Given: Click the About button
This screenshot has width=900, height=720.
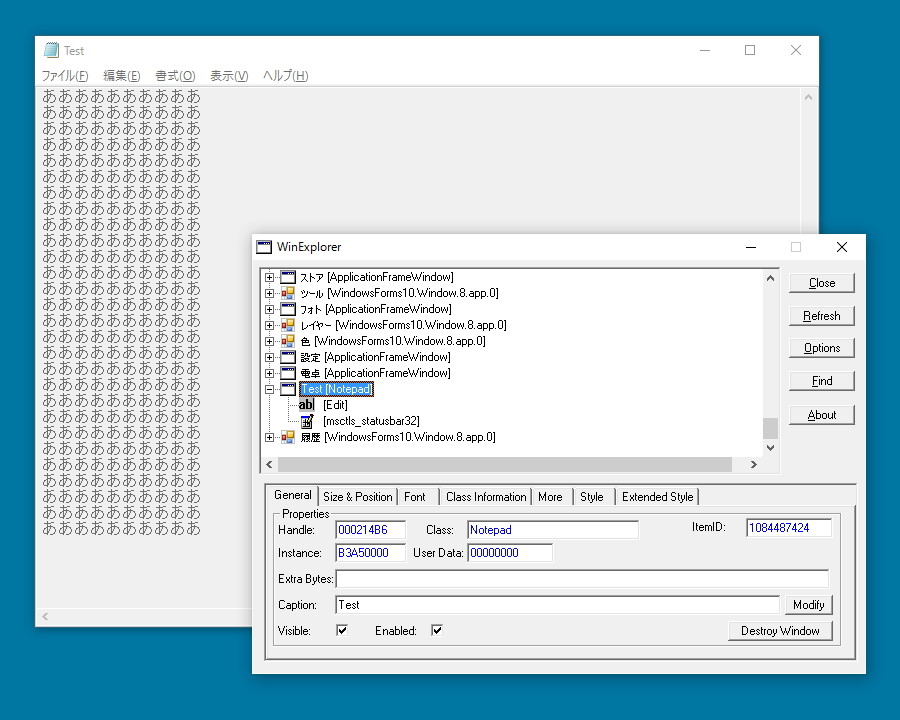Looking at the screenshot, I should [822, 415].
